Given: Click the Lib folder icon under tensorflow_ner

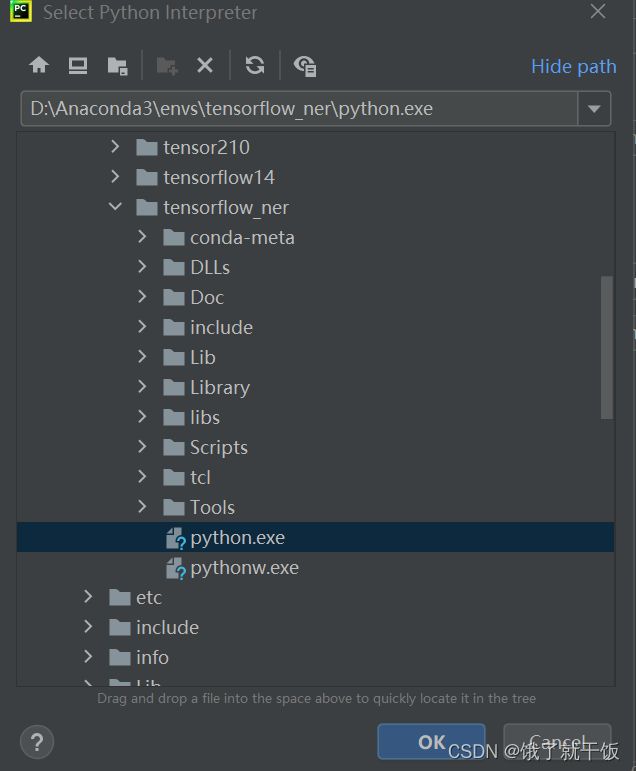Looking at the screenshot, I should 174,357.
